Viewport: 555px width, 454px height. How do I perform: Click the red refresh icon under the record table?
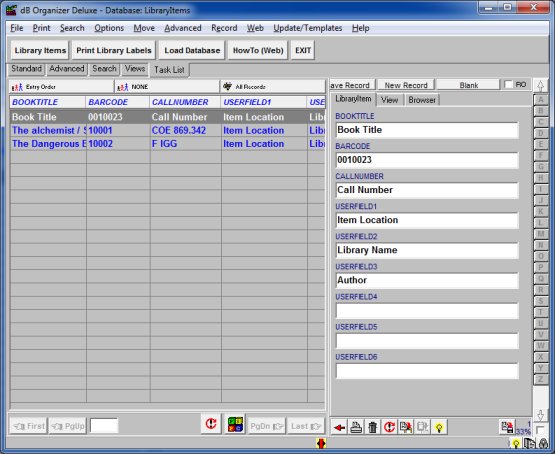point(211,424)
